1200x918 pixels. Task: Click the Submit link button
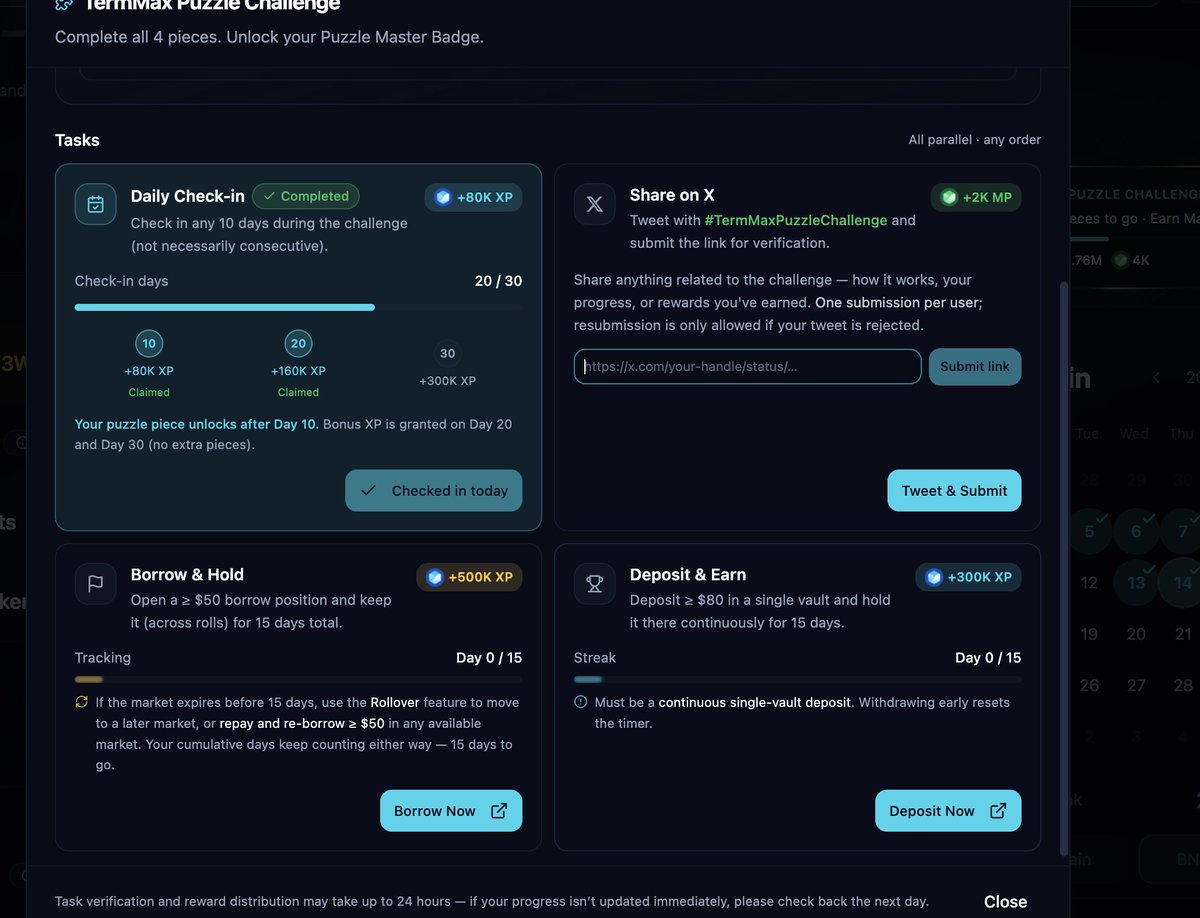point(975,366)
